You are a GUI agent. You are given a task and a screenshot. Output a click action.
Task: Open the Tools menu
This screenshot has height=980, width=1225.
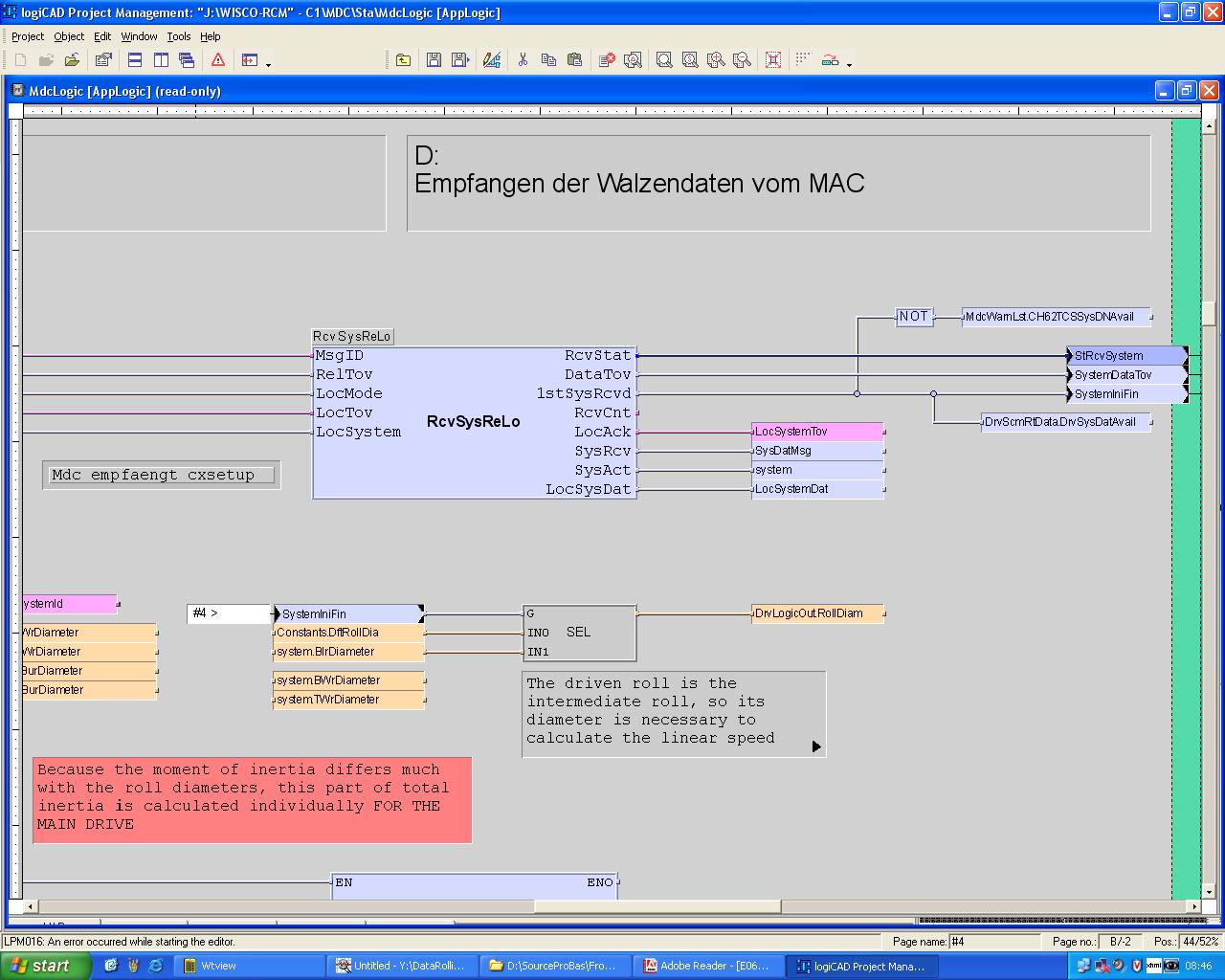click(178, 36)
